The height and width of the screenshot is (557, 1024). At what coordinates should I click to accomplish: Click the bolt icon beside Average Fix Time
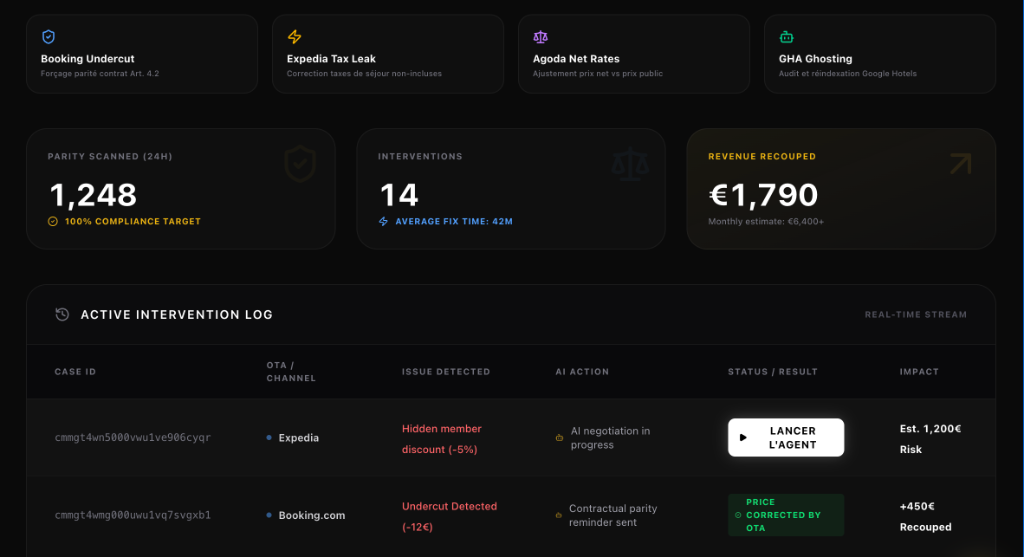pos(383,221)
